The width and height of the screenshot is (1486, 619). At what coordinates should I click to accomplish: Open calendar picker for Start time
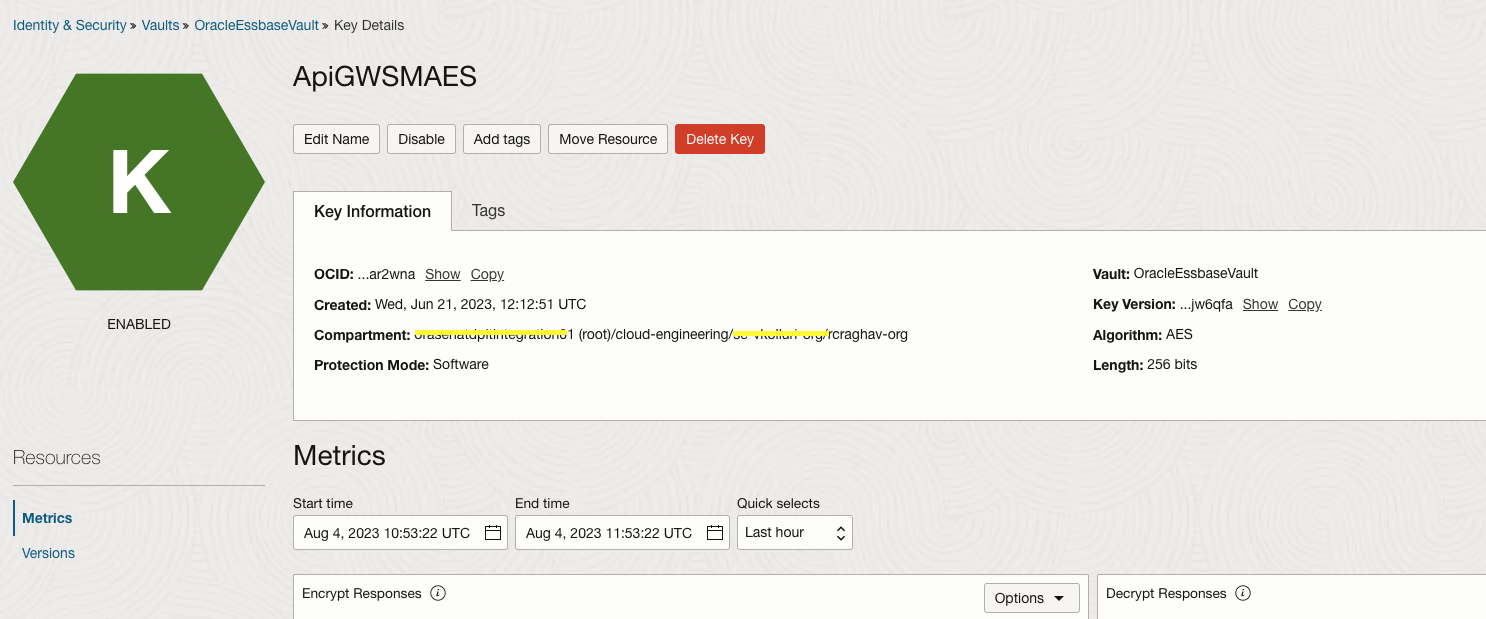click(x=493, y=533)
